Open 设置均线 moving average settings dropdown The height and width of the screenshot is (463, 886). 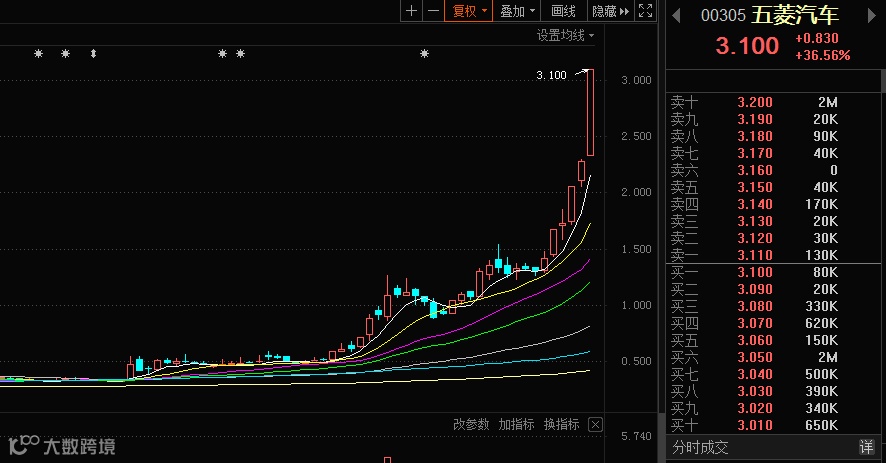tap(565, 36)
